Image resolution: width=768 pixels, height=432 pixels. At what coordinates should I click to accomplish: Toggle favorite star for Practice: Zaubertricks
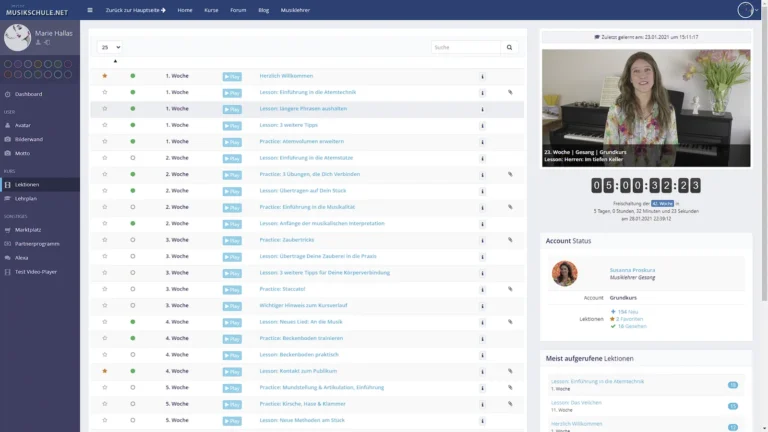[105, 240]
